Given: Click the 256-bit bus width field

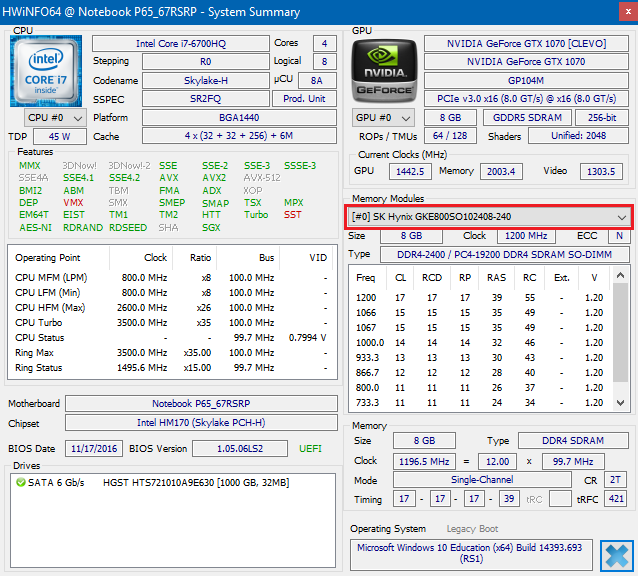Looking at the screenshot, I should pyautogui.click(x=602, y=118).
